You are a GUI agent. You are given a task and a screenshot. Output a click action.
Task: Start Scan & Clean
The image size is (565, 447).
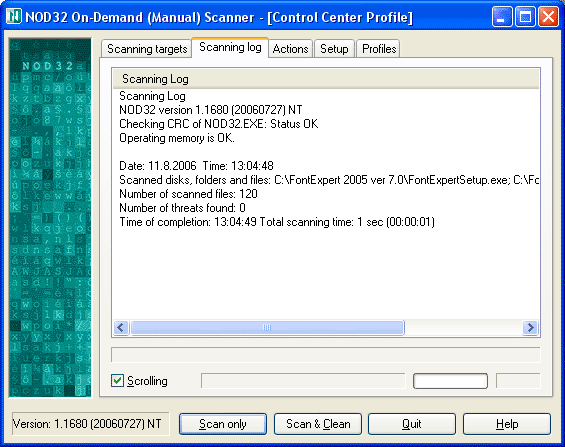click(x=318, y=424)
